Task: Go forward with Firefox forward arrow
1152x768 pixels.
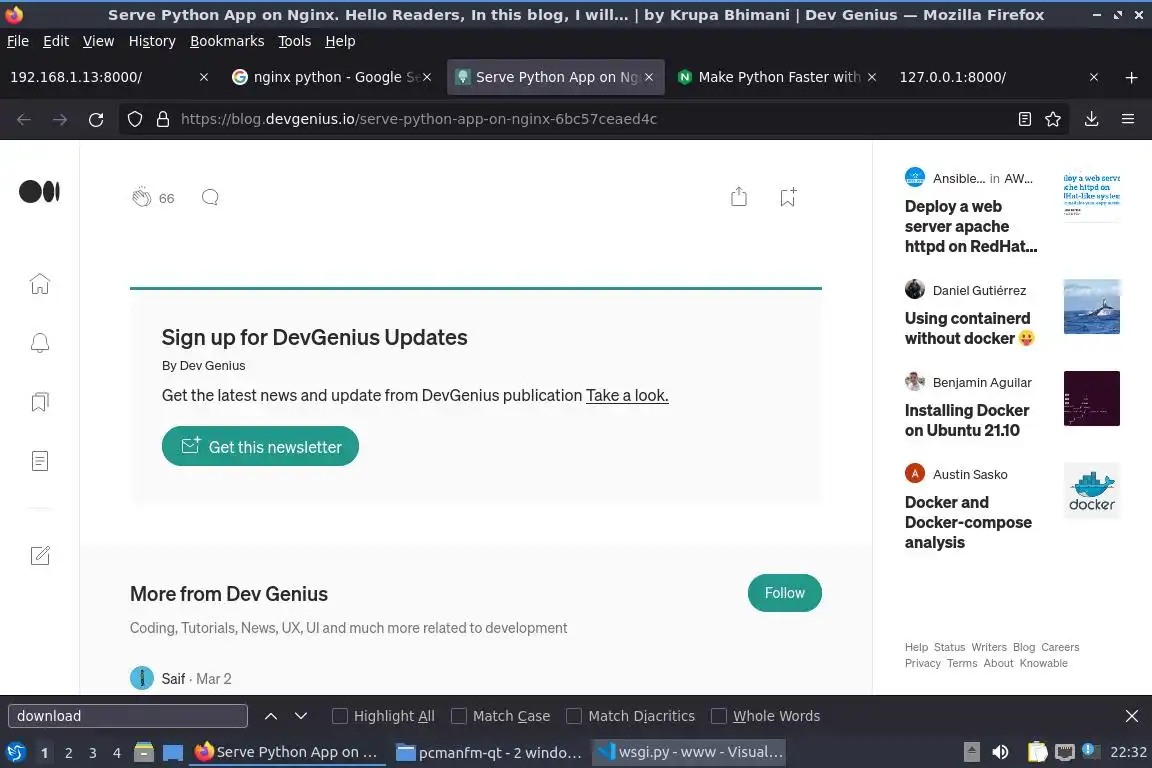Action: tap(60, 119)
